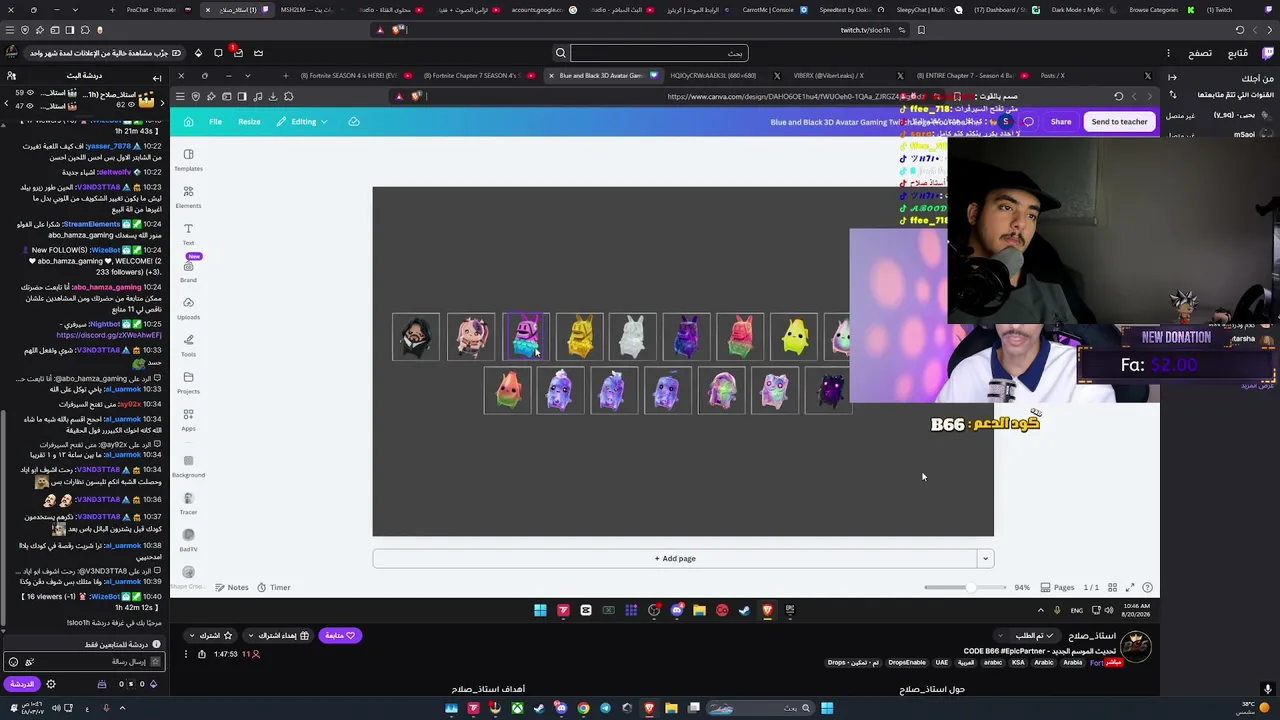This screenshot has height=720, width=1280.
Task: Open the Tracer app in Canva sidebar
Action: pyautogui.click(x=188, y=503)
